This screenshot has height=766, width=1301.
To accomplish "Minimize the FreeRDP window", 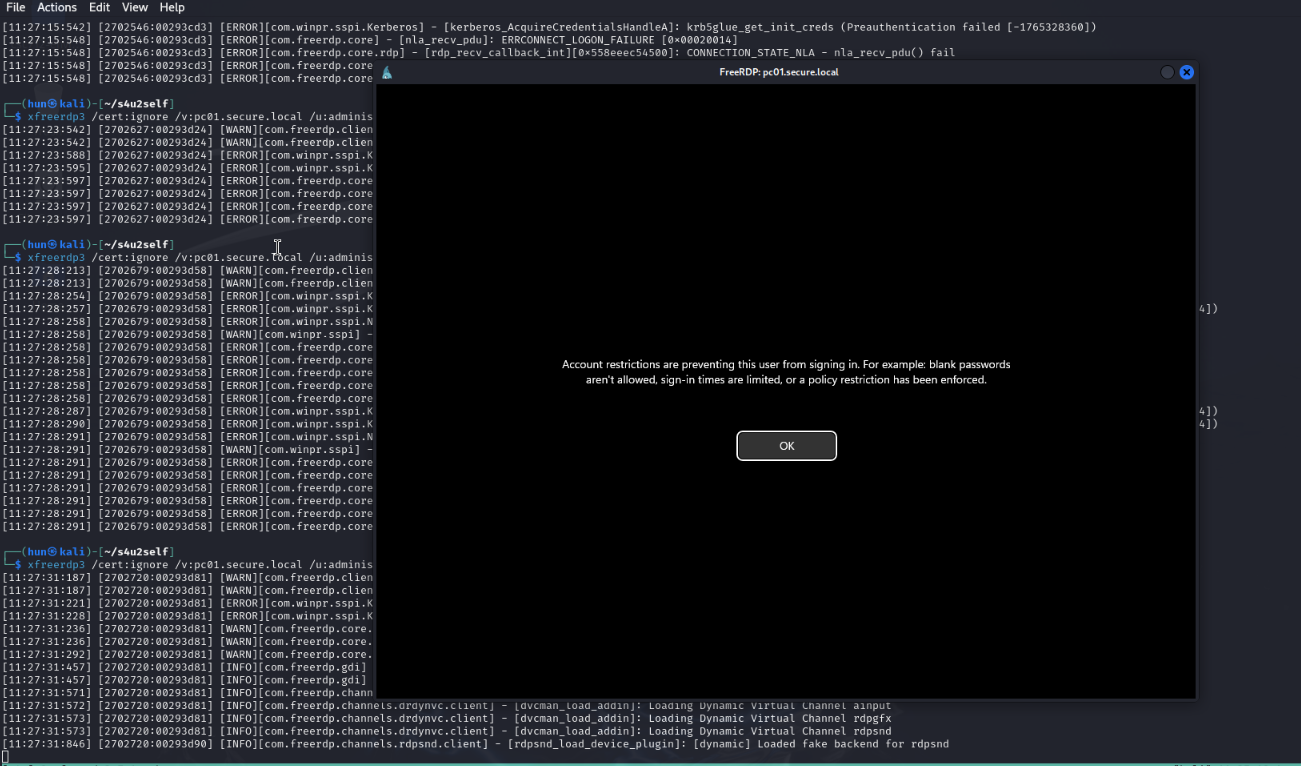I will (x=1166, y=72).
